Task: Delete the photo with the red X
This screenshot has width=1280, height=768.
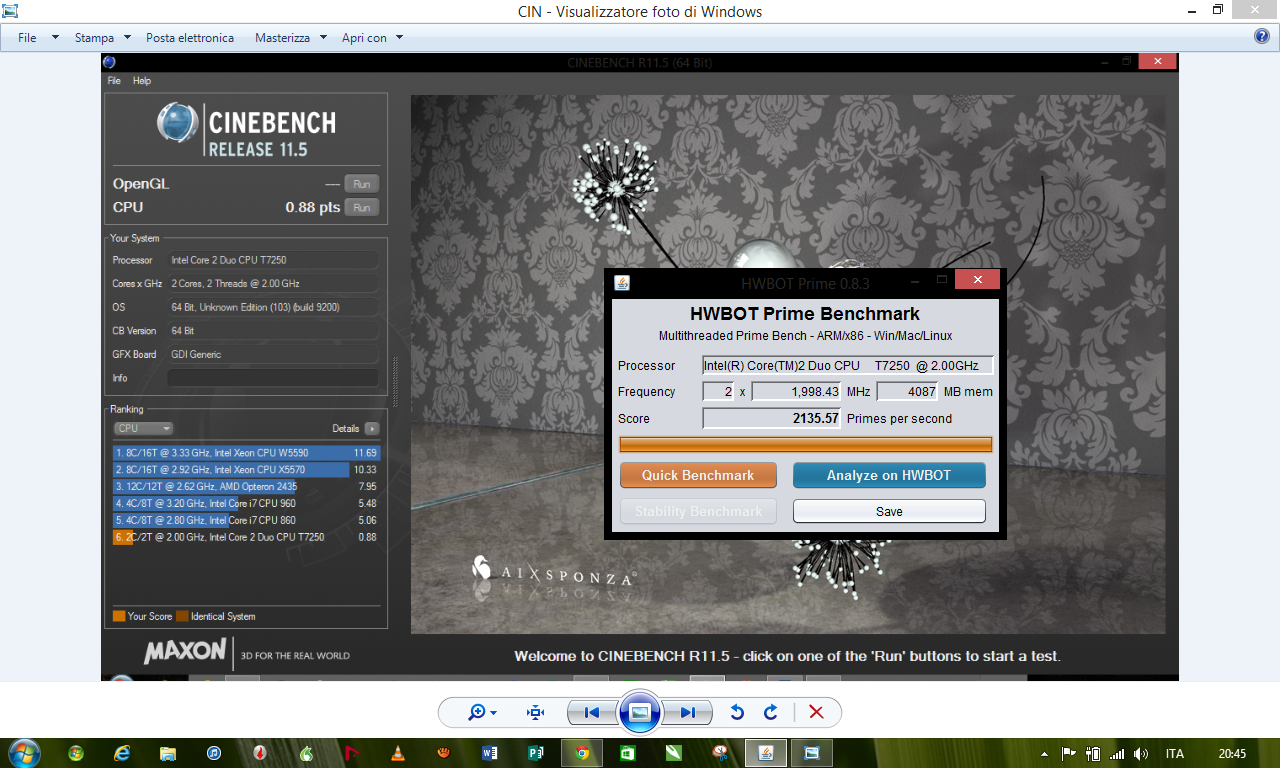Action: point(816,712)
